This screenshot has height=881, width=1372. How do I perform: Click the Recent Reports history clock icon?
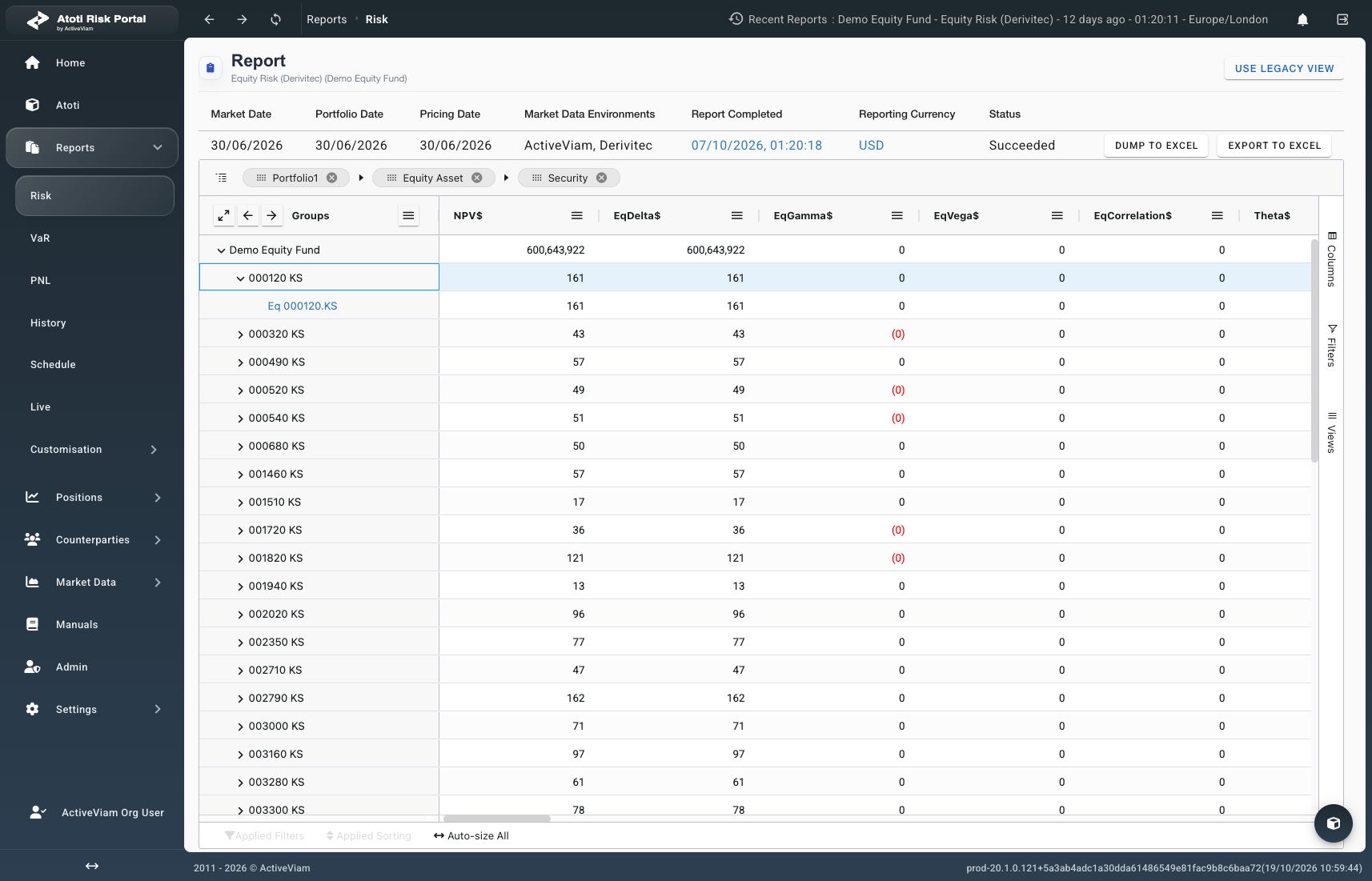point(736,18)
